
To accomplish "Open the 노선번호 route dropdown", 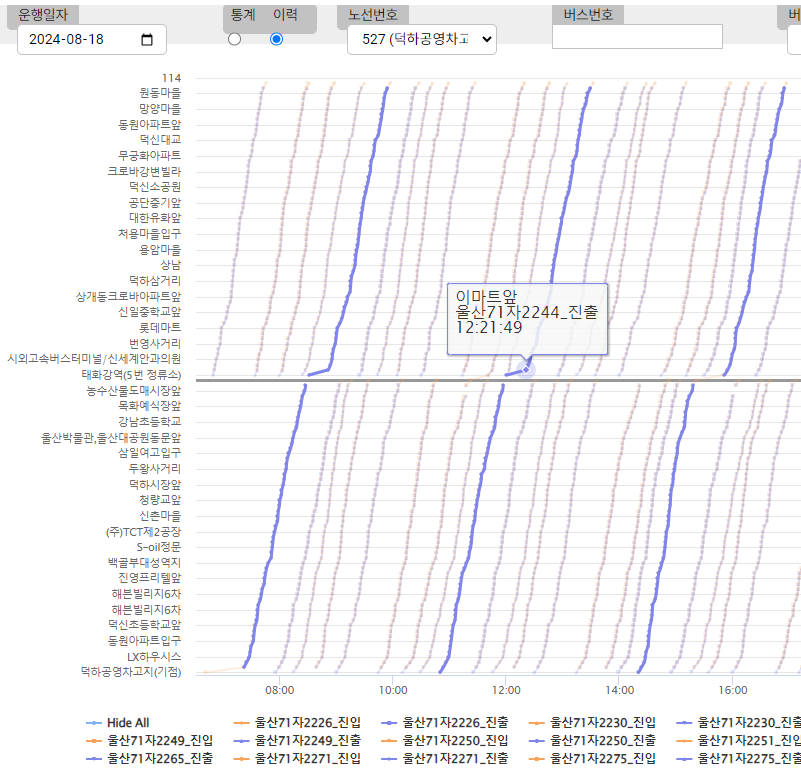I will pyautogui.click(x=421, y=39).
